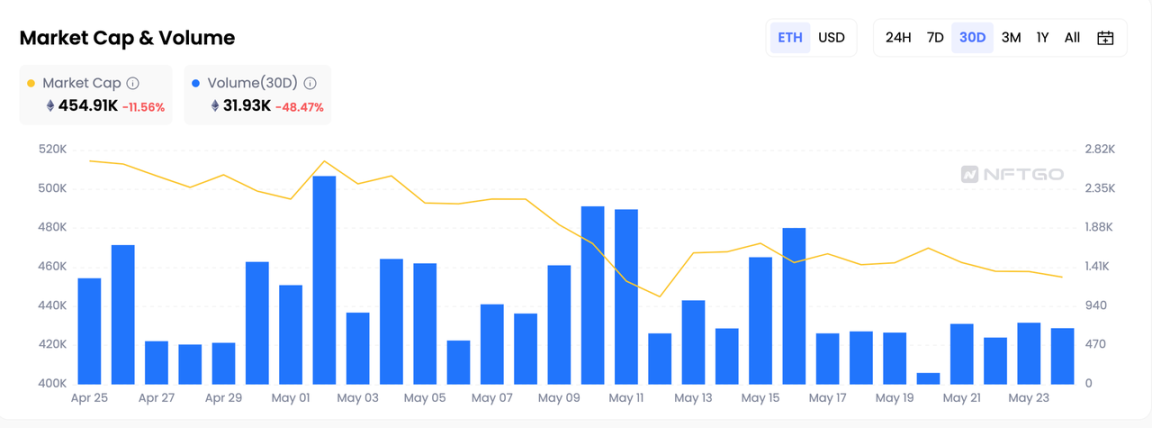This screenshot has height=428, width=1152.
Task: Select the 24H time range
Action: (898, 38)
